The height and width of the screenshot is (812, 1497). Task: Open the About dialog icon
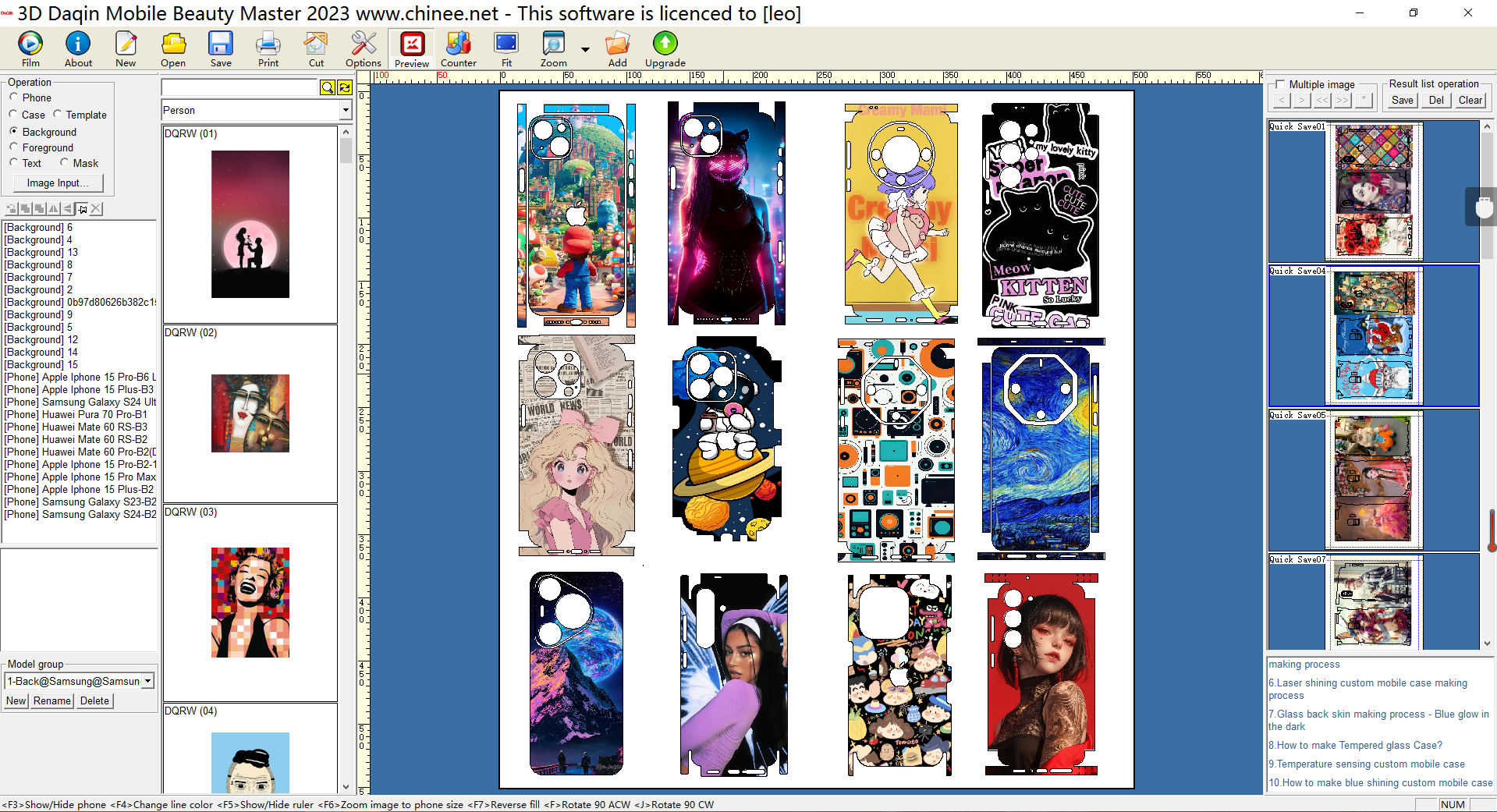pos(78,49)
